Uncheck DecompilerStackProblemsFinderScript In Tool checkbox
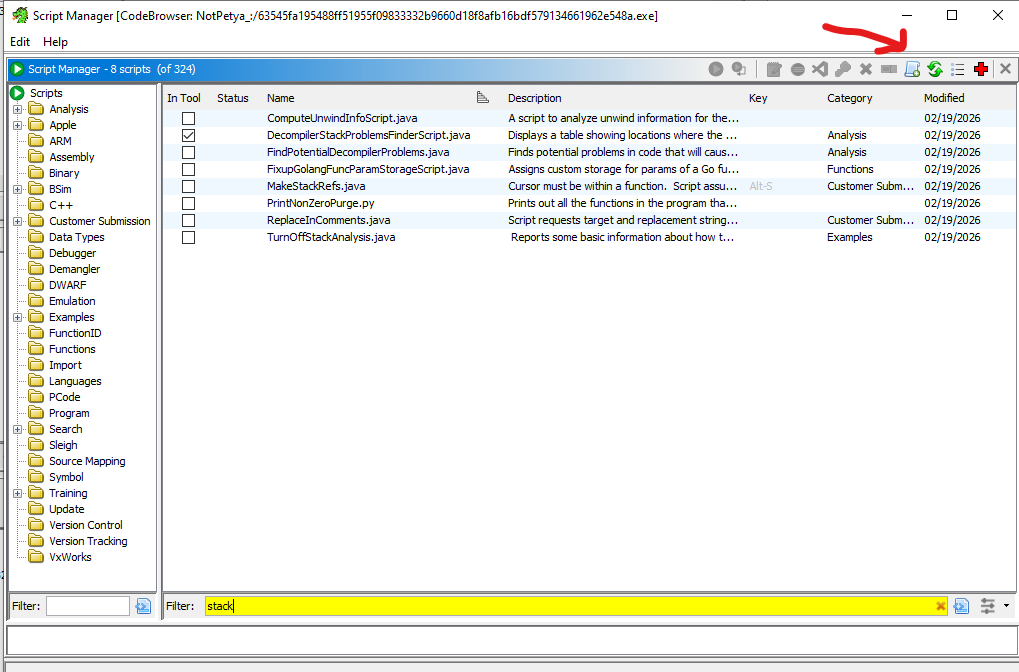The image size is (1019, 672). click(188, 135)
